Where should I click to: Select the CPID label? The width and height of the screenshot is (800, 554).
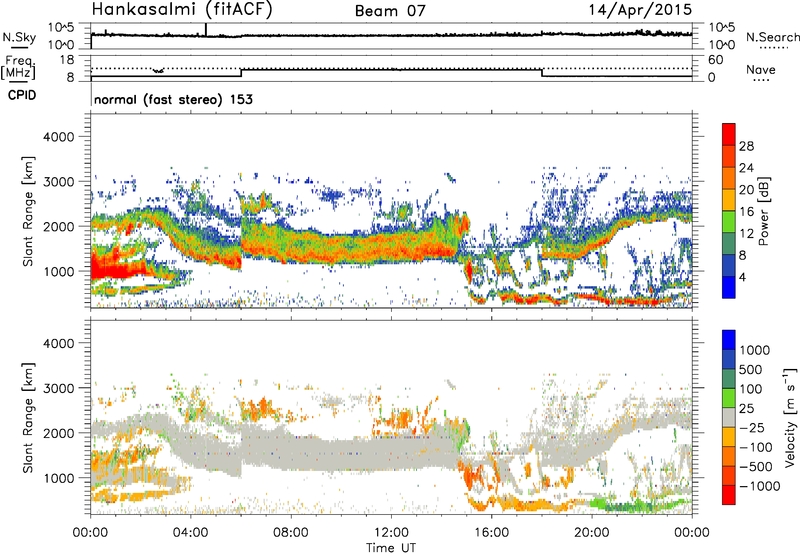tap(22, 95)
